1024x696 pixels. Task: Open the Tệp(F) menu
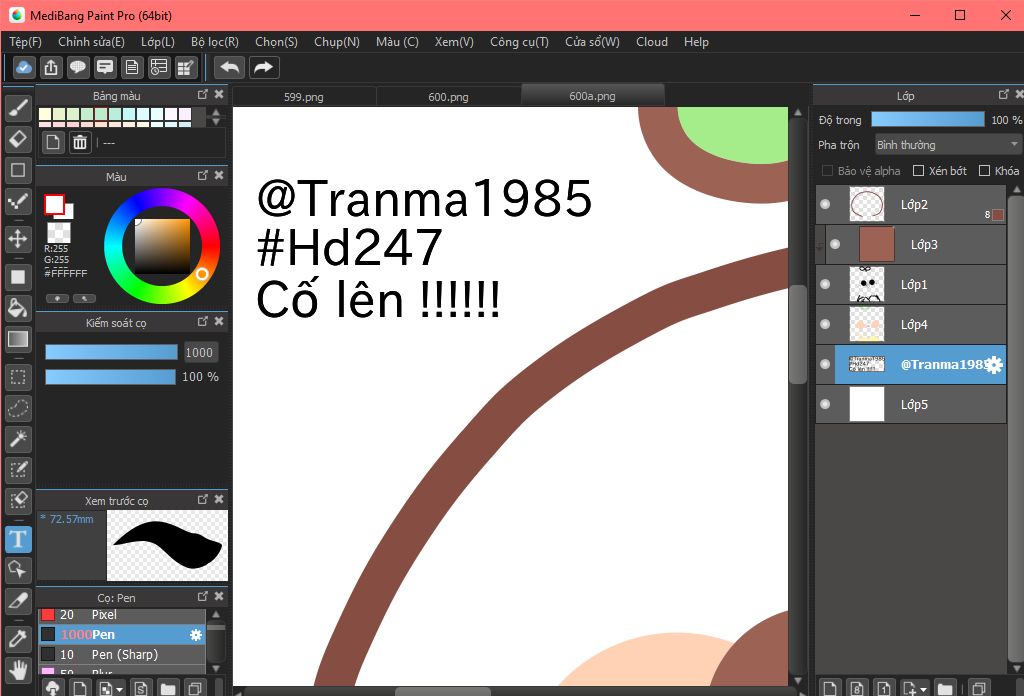click(x=25, y=42)
